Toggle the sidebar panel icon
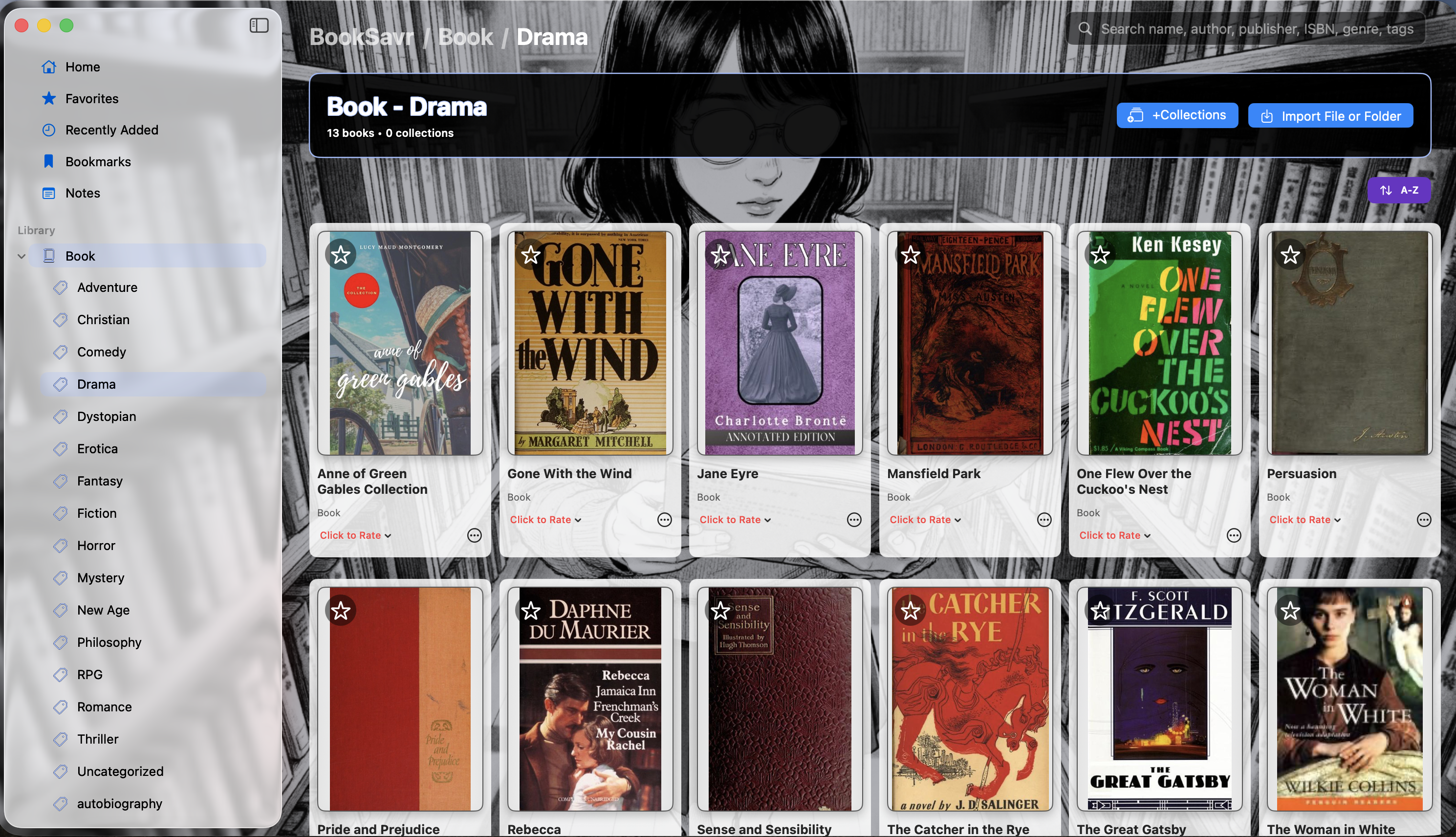The height and width of the screenshot is (837, 1456). tap(259, 25)
